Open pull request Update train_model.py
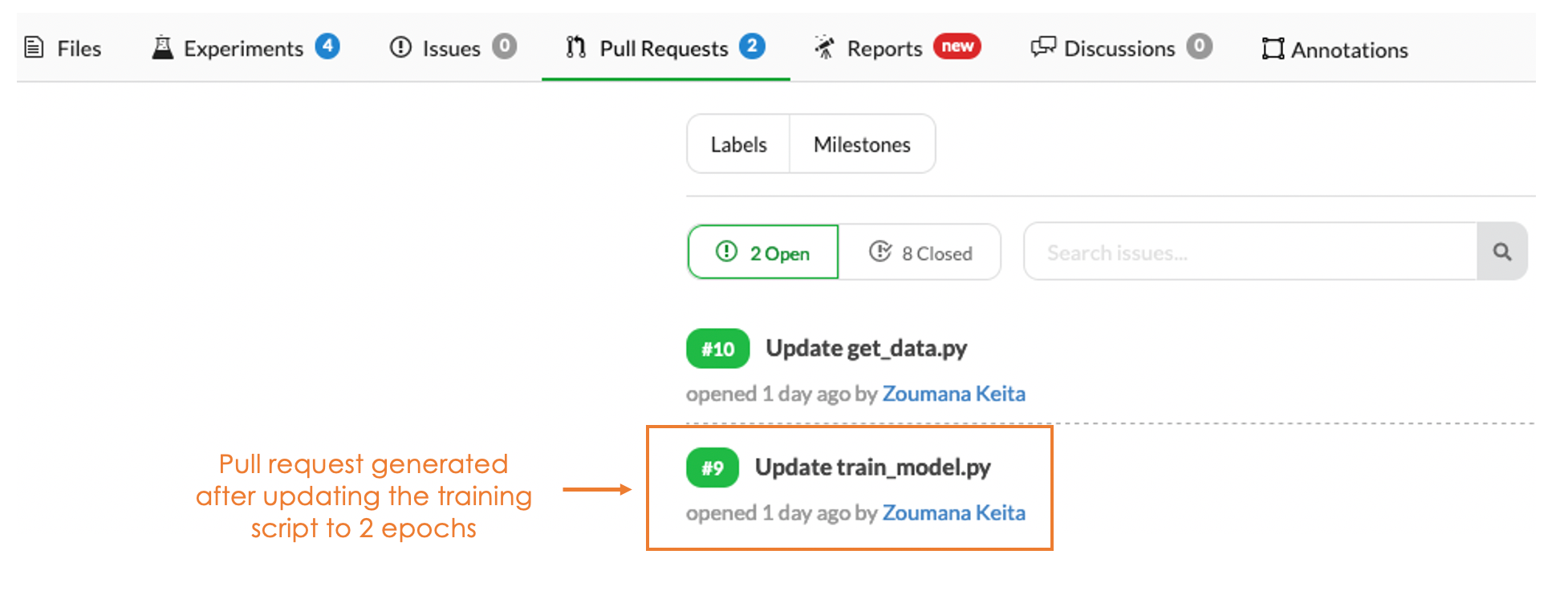Viewport: 1568px width, 603px height. coord(872,467)
